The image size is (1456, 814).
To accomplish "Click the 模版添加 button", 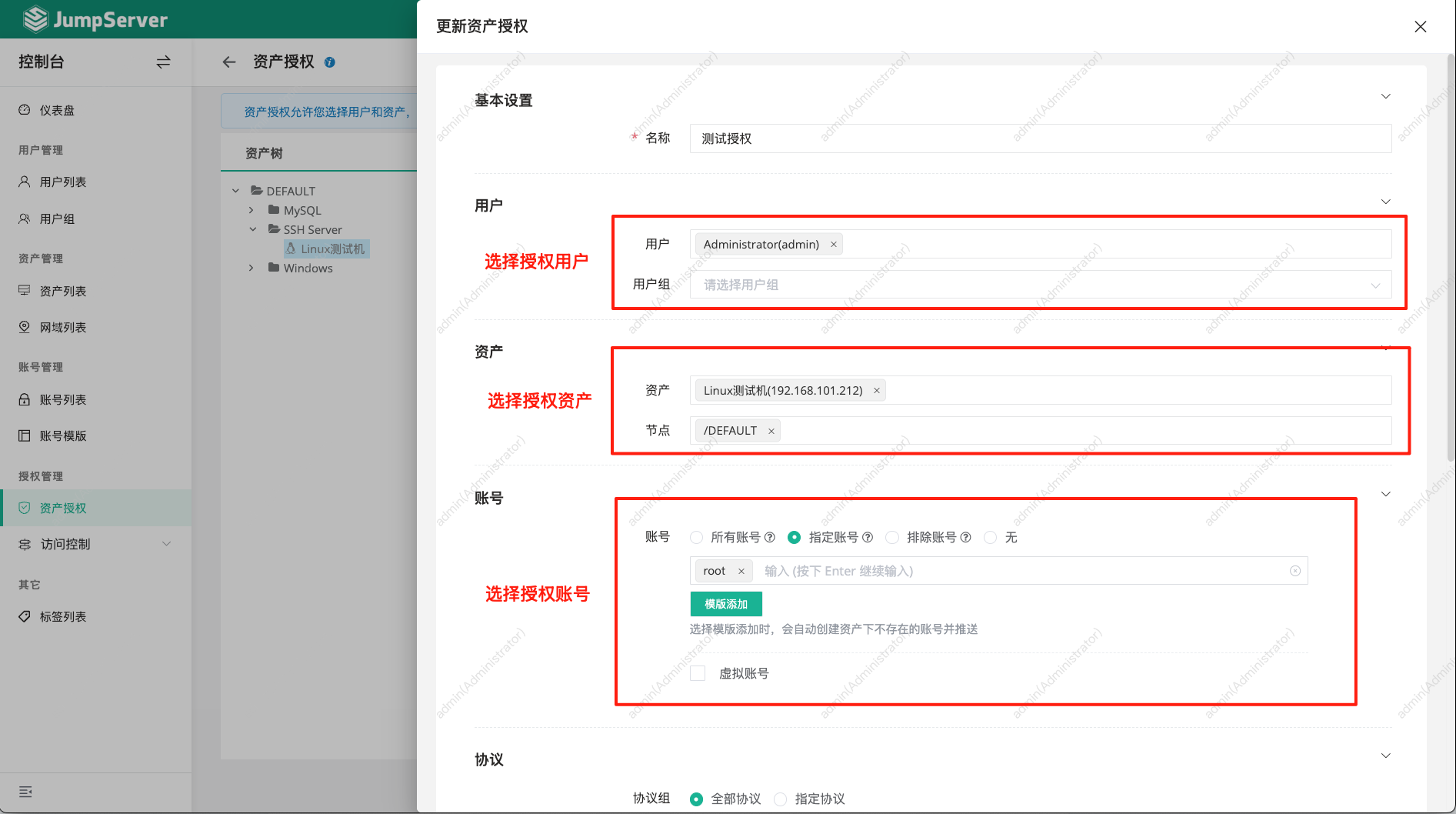I will pos(725,603).
